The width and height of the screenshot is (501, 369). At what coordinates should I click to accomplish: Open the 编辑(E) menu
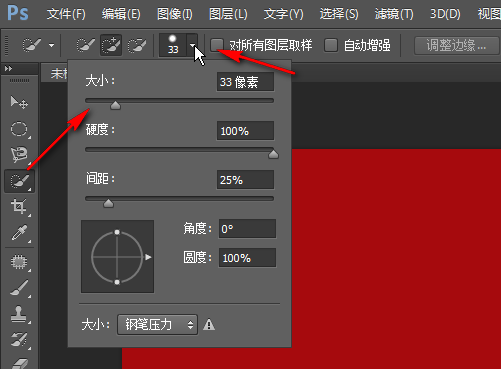[x=121, y=14]
